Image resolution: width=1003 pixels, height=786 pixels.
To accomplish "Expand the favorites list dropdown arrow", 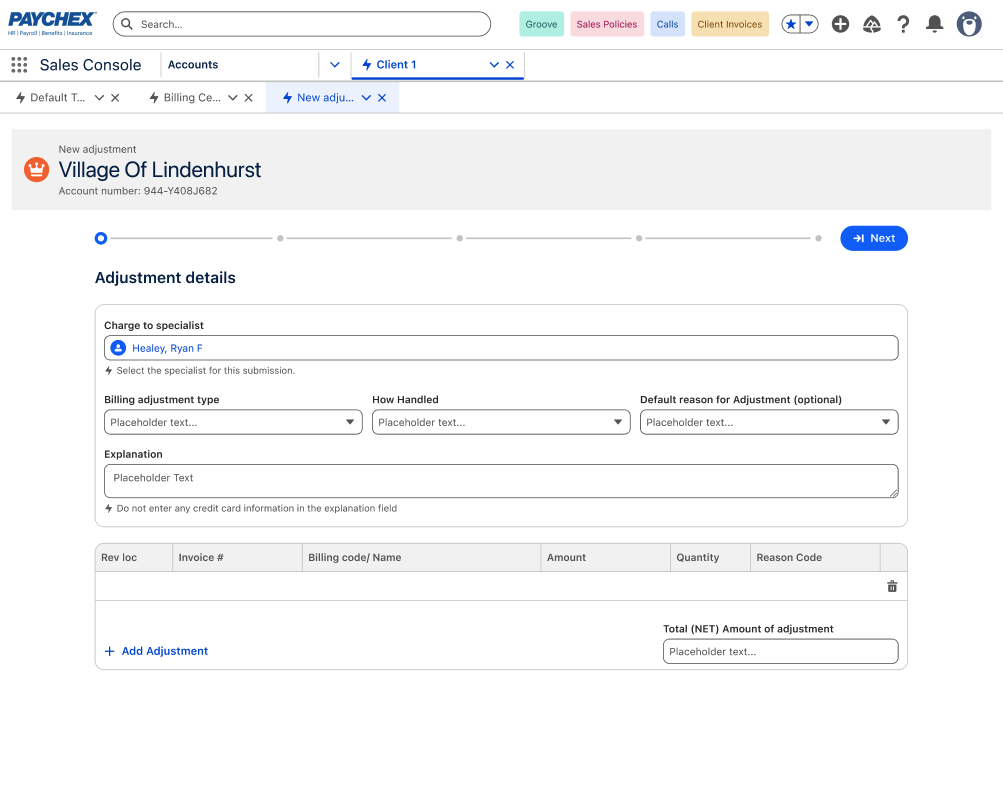I will point(809,24).
